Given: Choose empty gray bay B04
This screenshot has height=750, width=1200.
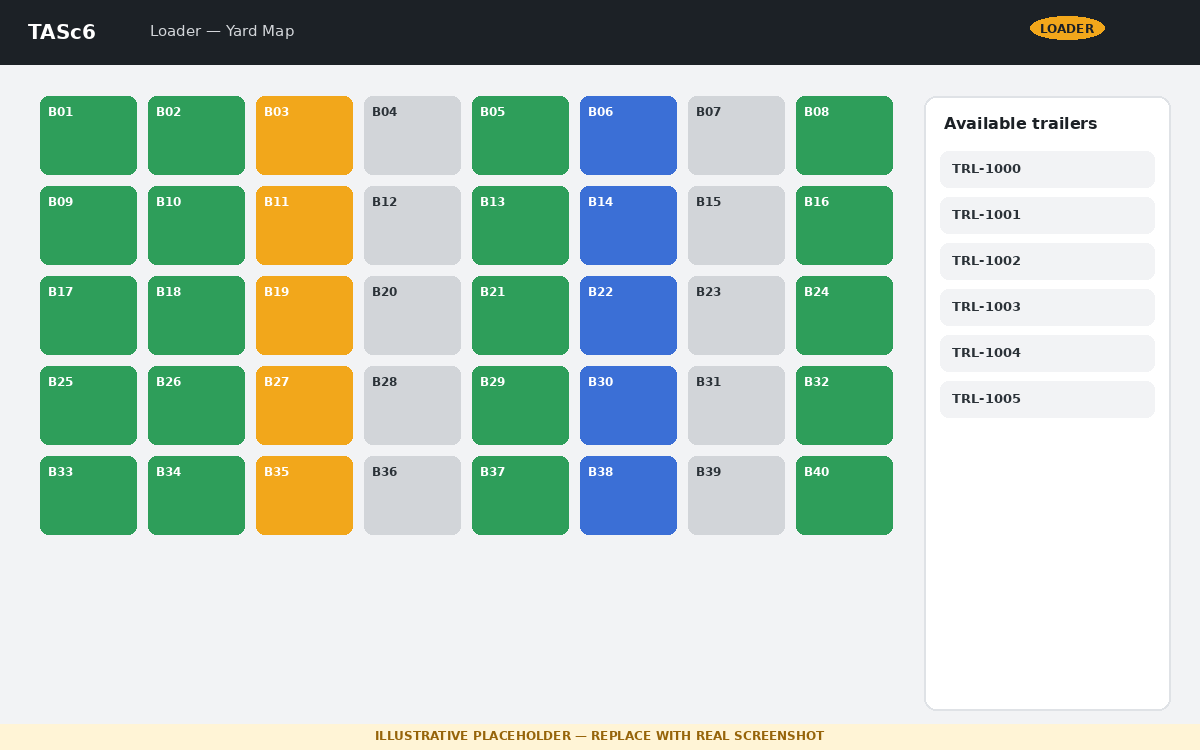Looking at the screenshot, I should pyautogui.click(x=412, y=136).
